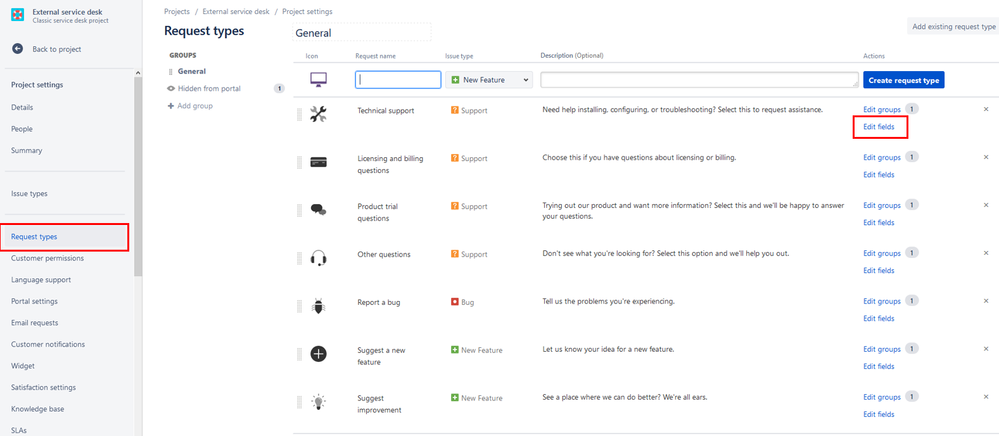The width and height of the screenshot is (999, 436).
Task: Click Edit fields for Technical support
Action: coord(879,127)
